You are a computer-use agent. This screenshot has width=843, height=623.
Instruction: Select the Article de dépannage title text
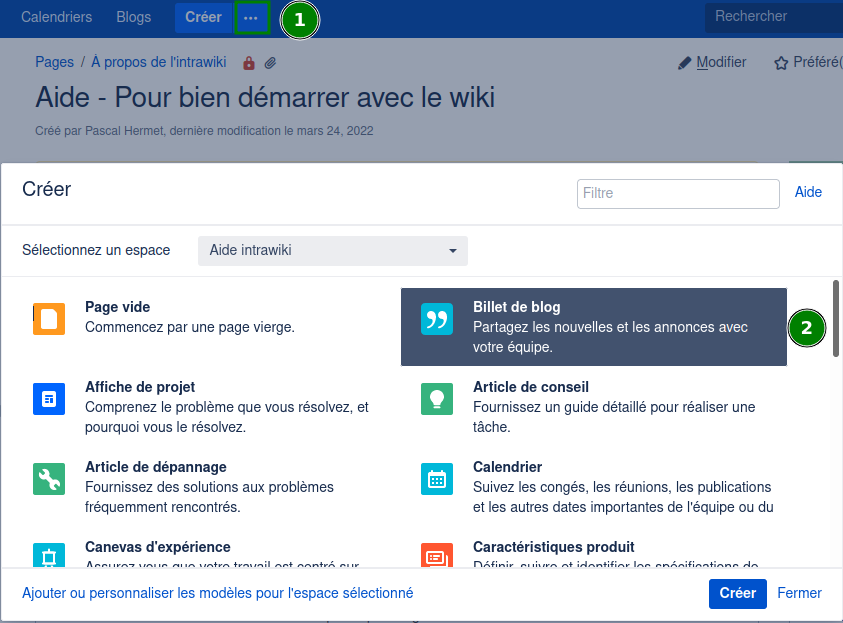point(155,467)
